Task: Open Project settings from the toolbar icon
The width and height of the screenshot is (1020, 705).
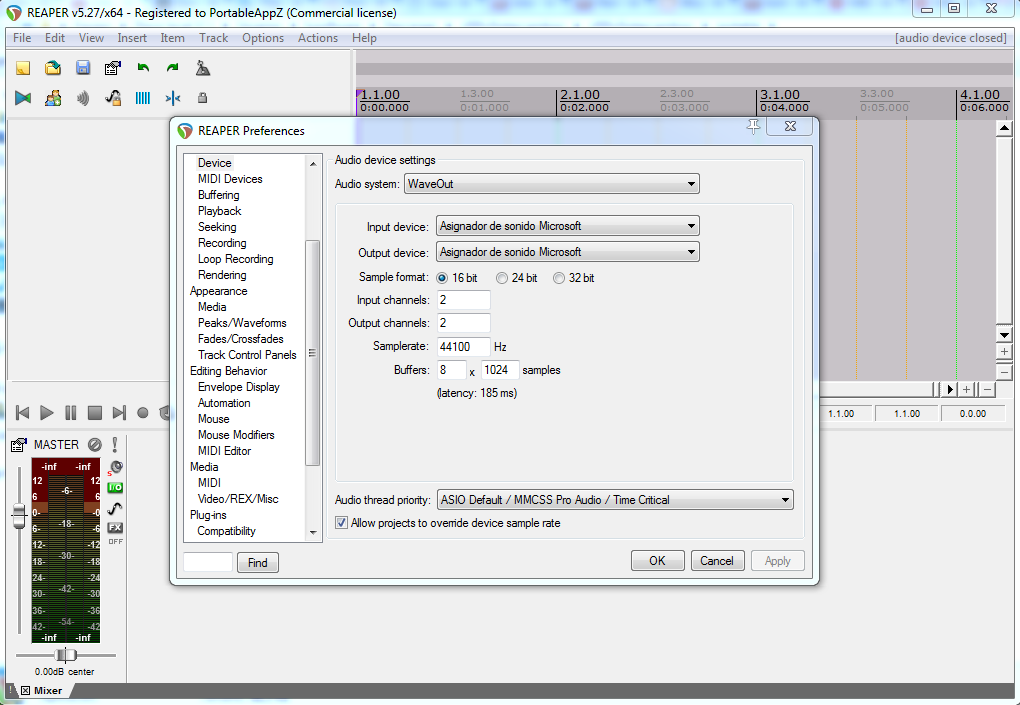Action: tap(113, 68)
